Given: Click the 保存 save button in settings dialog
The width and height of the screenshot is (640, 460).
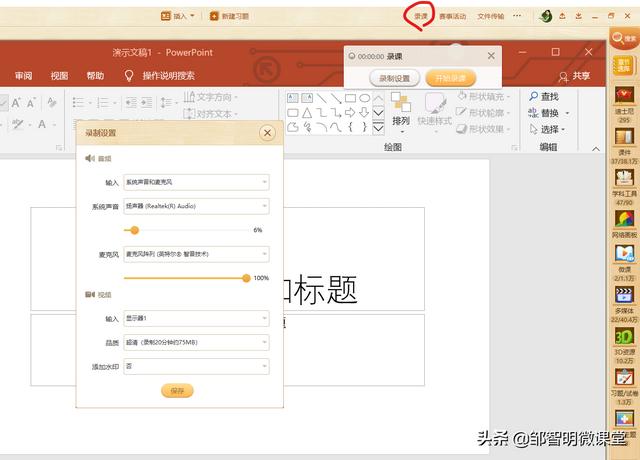Looking at the screenshot, I should coord(177,391).
